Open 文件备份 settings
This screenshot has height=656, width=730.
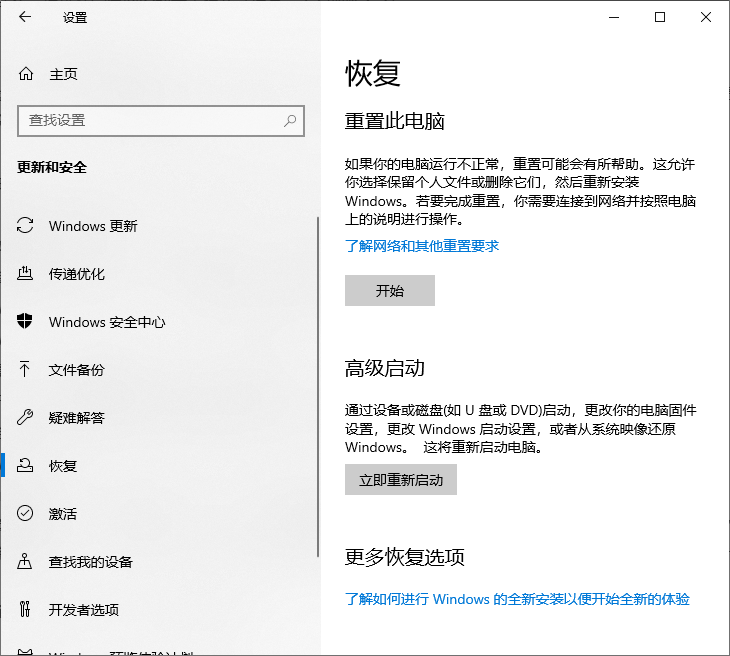click(x=160, y=370)
